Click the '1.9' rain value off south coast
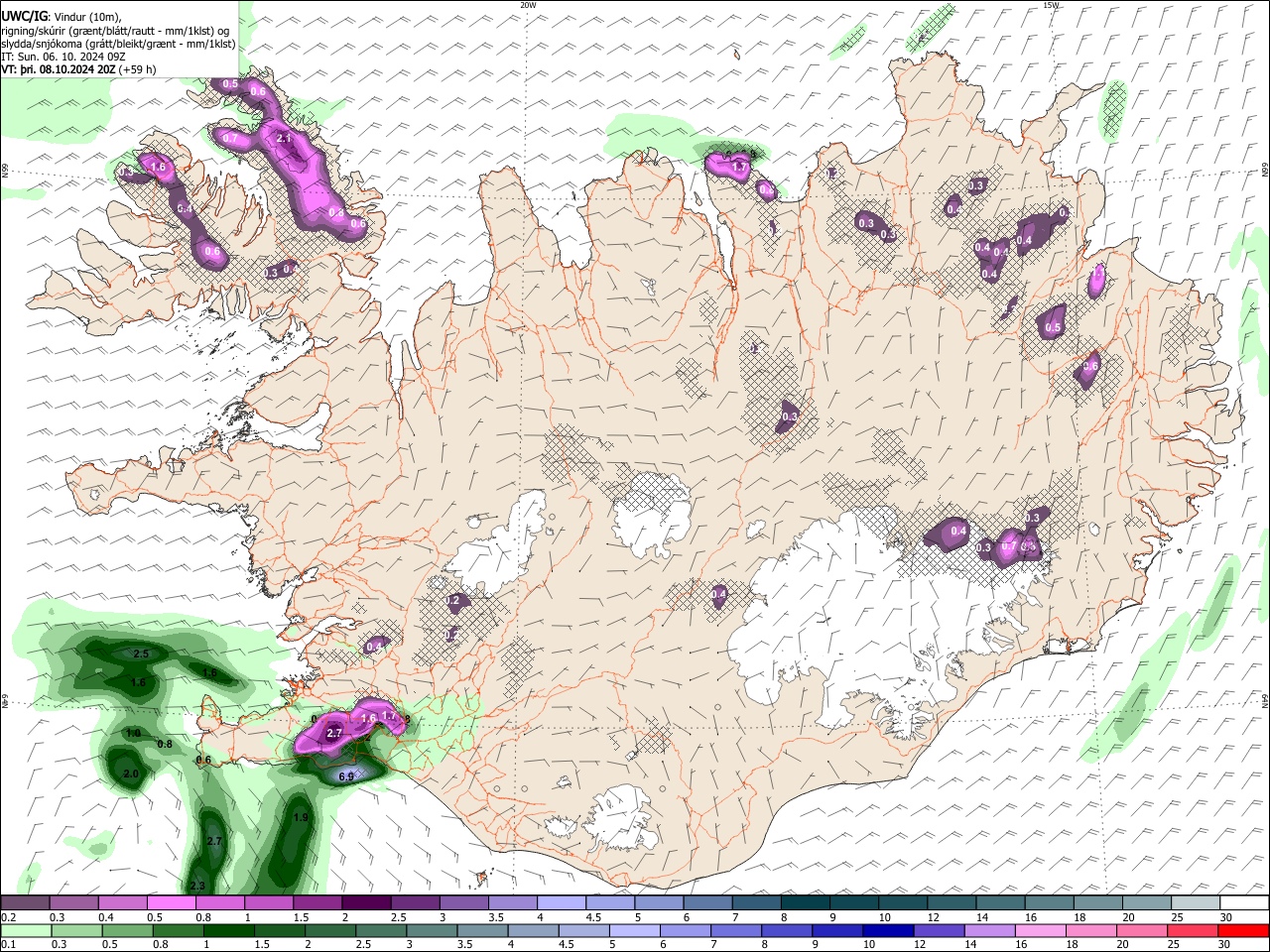Image resolution: width=1270 pixels, height=952 pixels. coord(302,817)
